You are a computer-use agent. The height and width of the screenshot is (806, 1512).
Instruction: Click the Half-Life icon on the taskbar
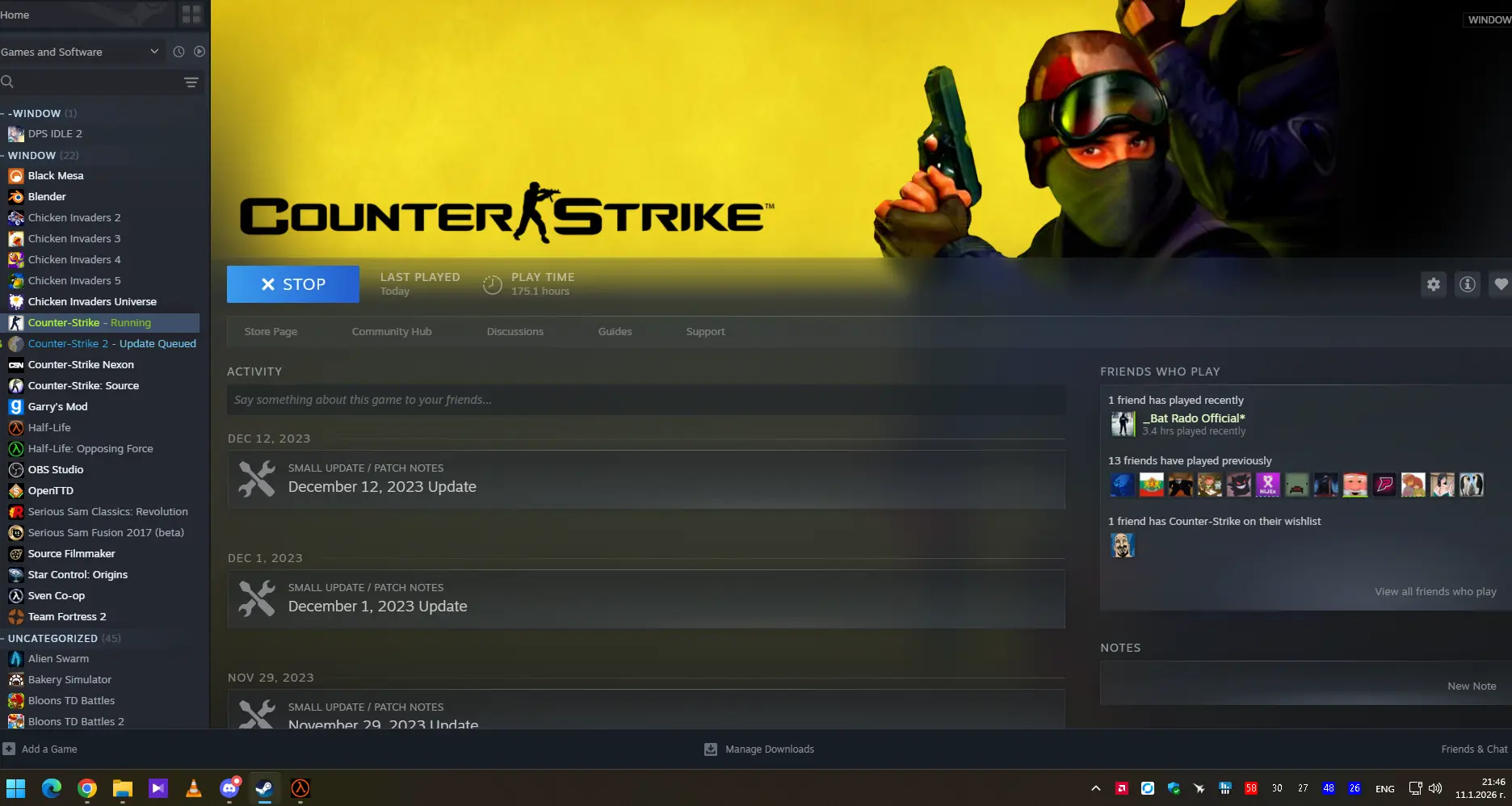coord(300,788)
